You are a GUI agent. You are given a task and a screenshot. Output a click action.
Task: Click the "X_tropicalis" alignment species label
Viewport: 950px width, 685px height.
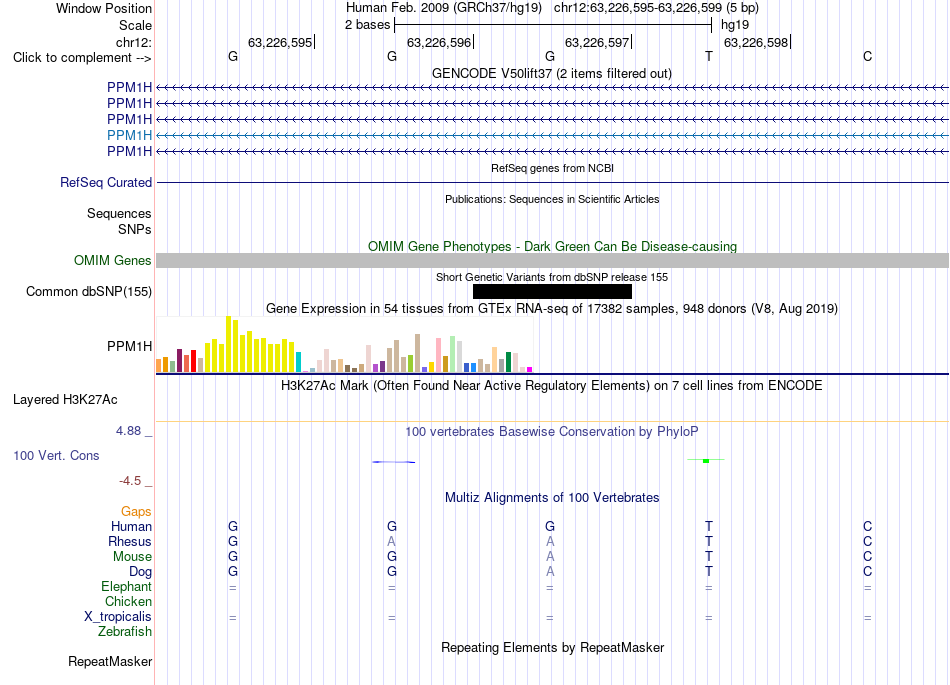point(118,617)
